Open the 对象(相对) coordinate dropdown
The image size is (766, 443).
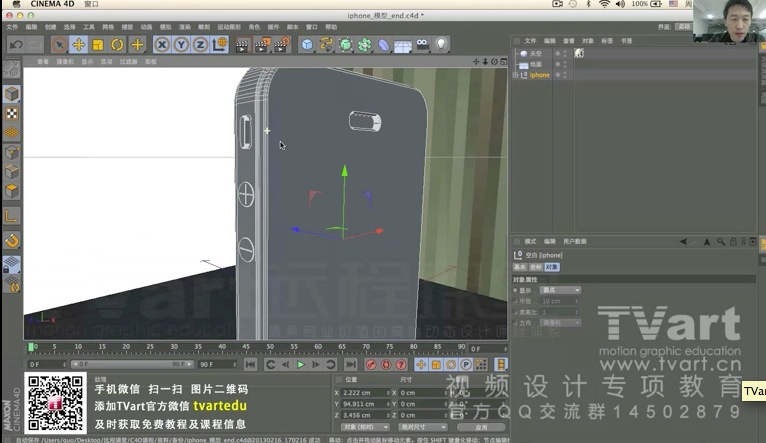tap(364, 427)
